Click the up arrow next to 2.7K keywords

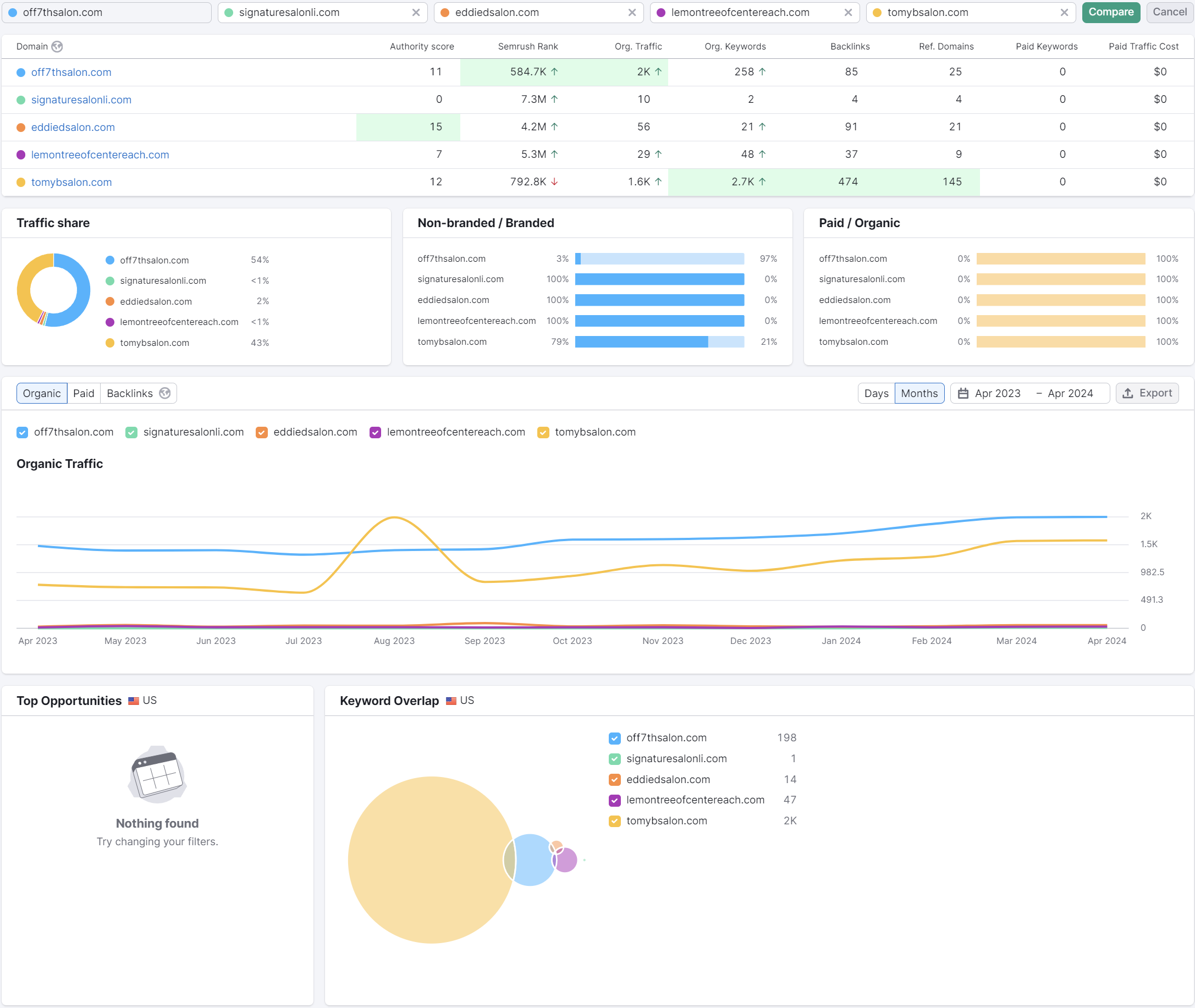pos(762,181)
